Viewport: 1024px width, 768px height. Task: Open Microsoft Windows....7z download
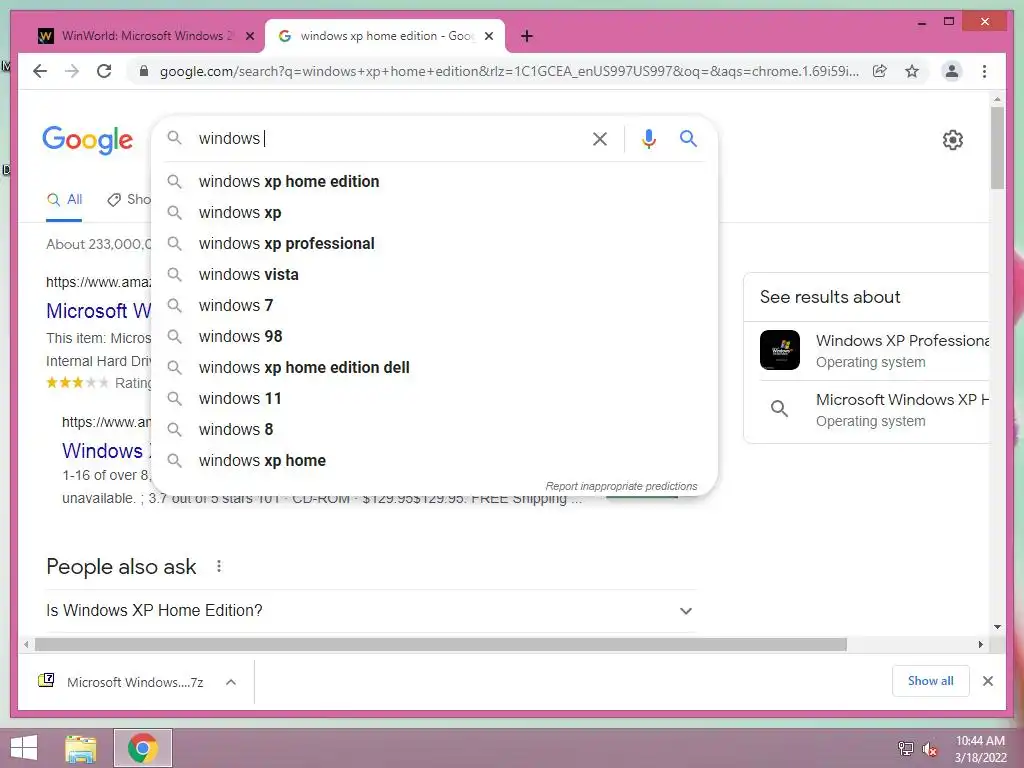(135, 682)
